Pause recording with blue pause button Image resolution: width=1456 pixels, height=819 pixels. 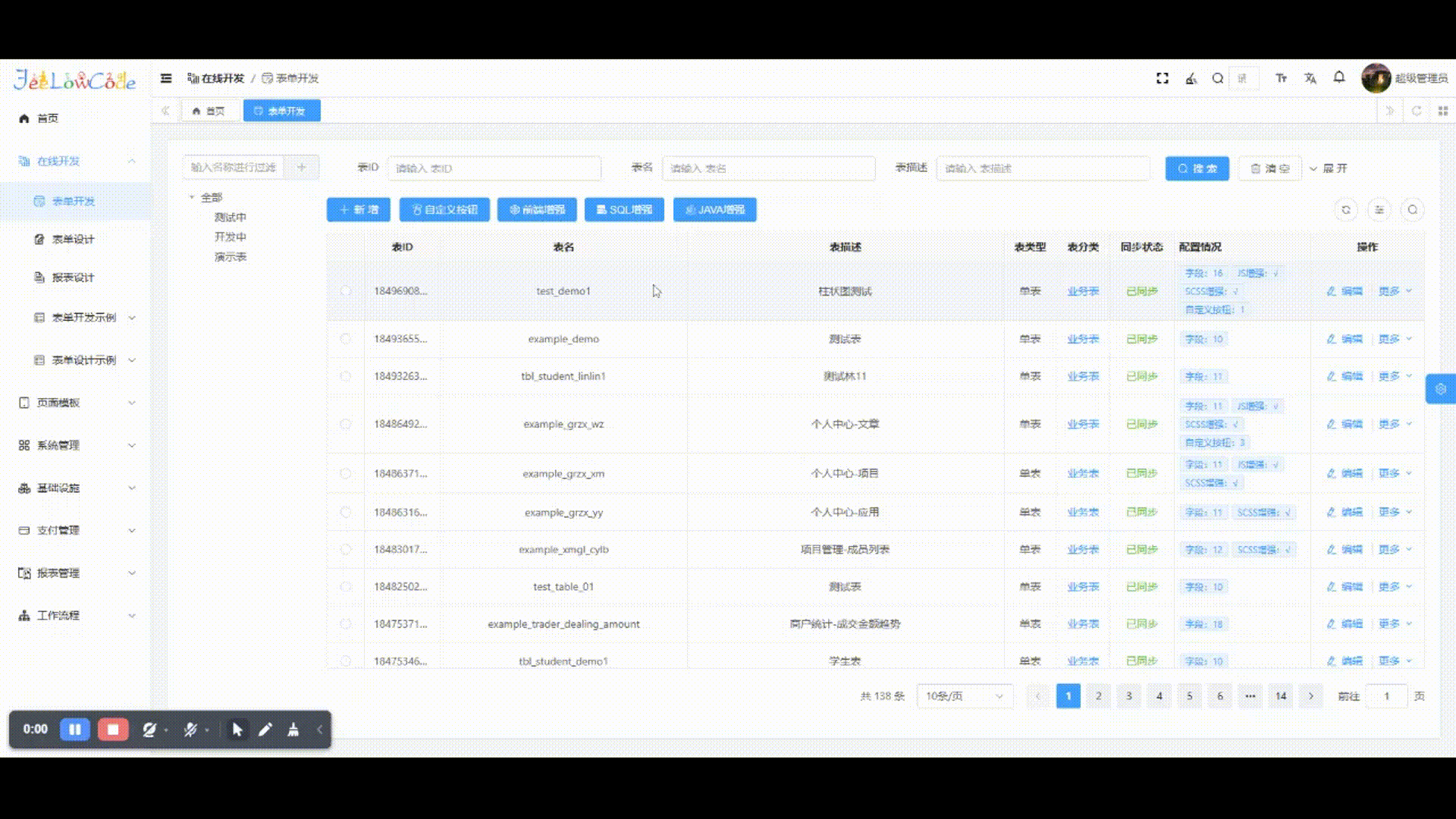[75, 730]
